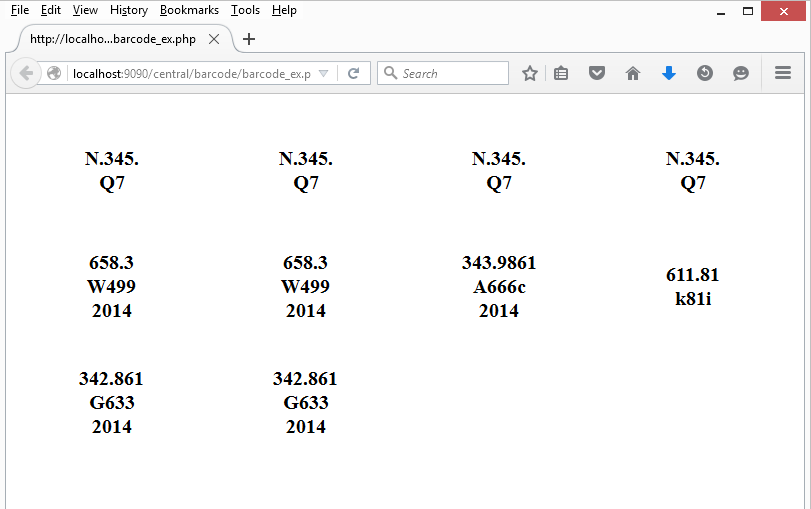Click the 343.9861 A666c 2014 label

tap(499, 287)
